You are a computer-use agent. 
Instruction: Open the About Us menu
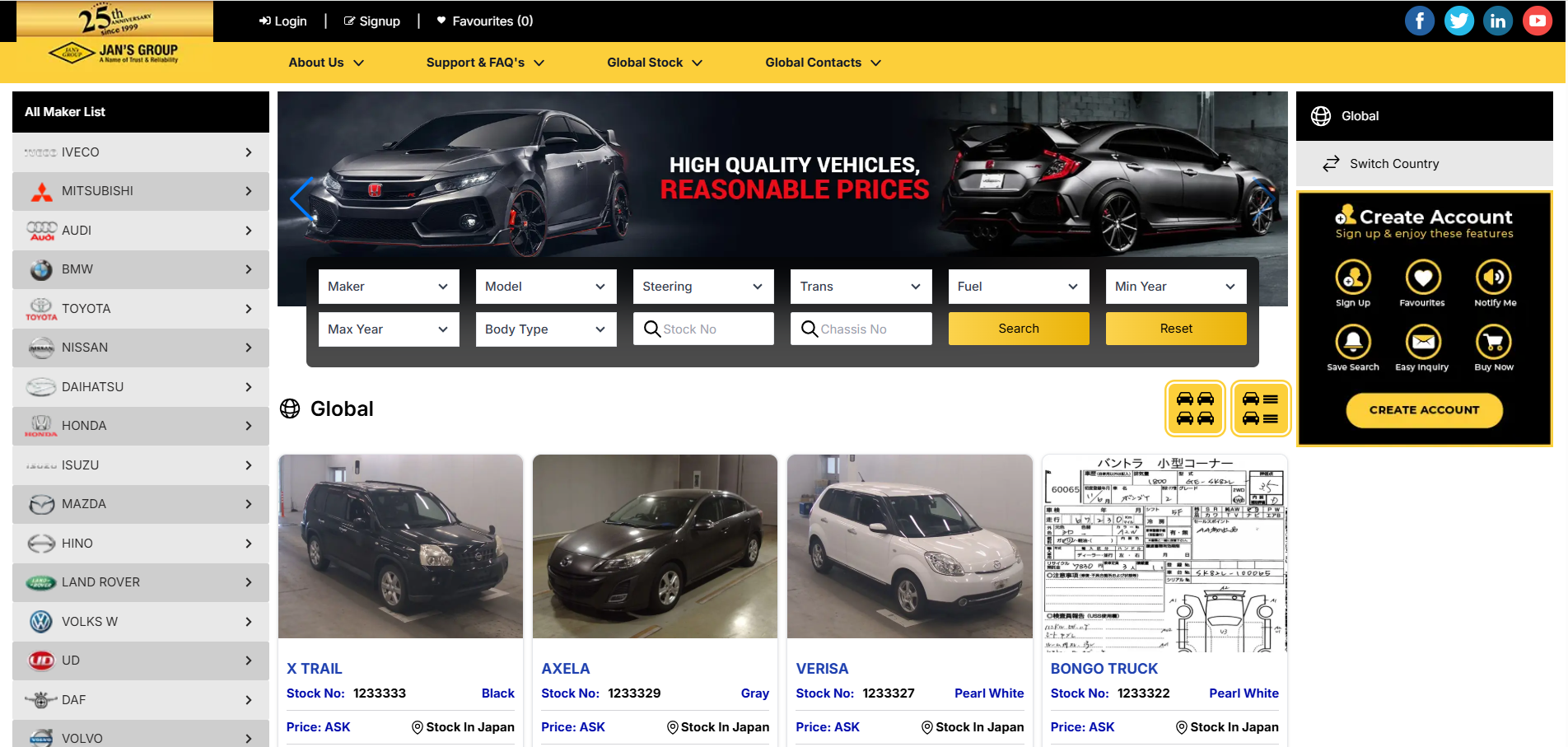click(326, 63)
